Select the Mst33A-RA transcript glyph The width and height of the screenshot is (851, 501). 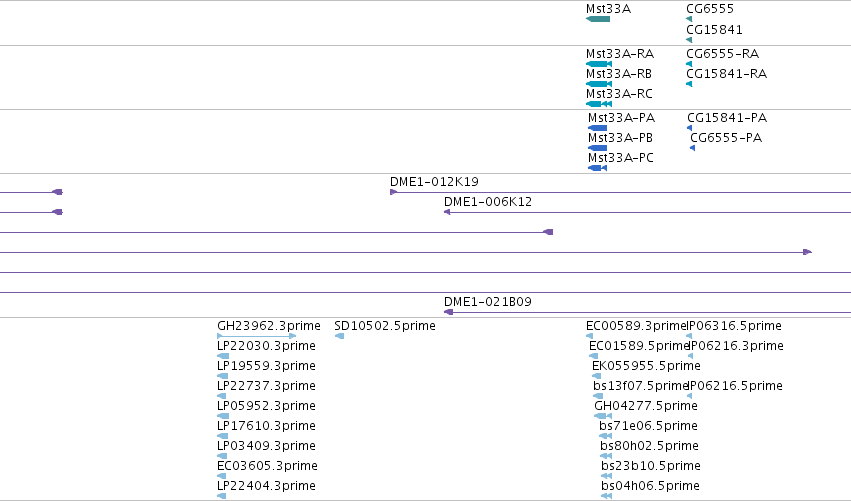click(x=599, y=64)
